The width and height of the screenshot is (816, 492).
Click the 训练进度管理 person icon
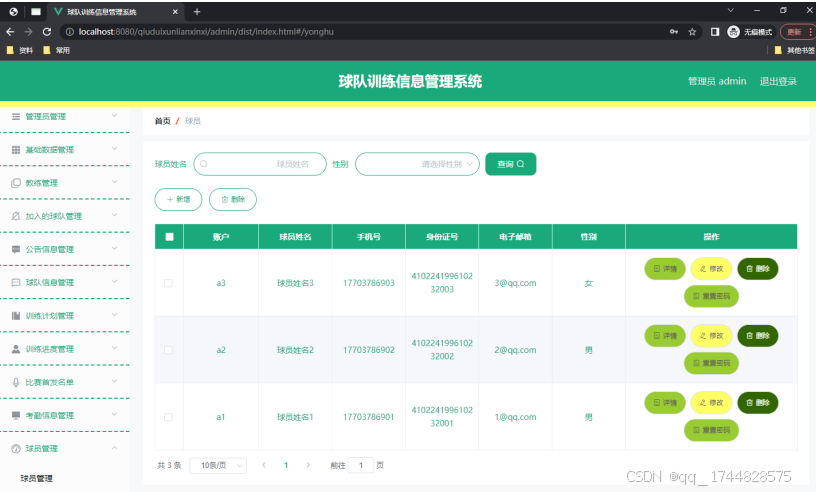pos(16,349)
